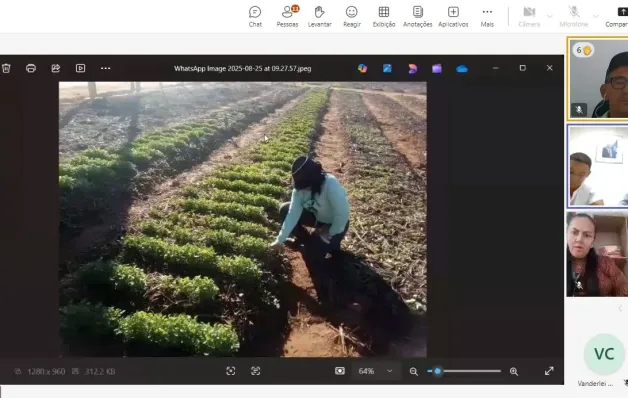Expand the camera options dropdown arrow
Image resolution: width=628 pixels, height=398 pixels.
(550, 16)
